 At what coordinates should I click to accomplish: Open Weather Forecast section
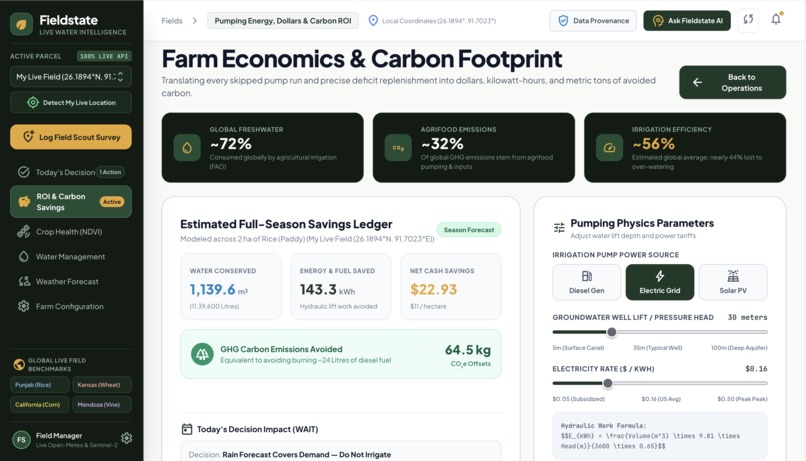[71, 281]
